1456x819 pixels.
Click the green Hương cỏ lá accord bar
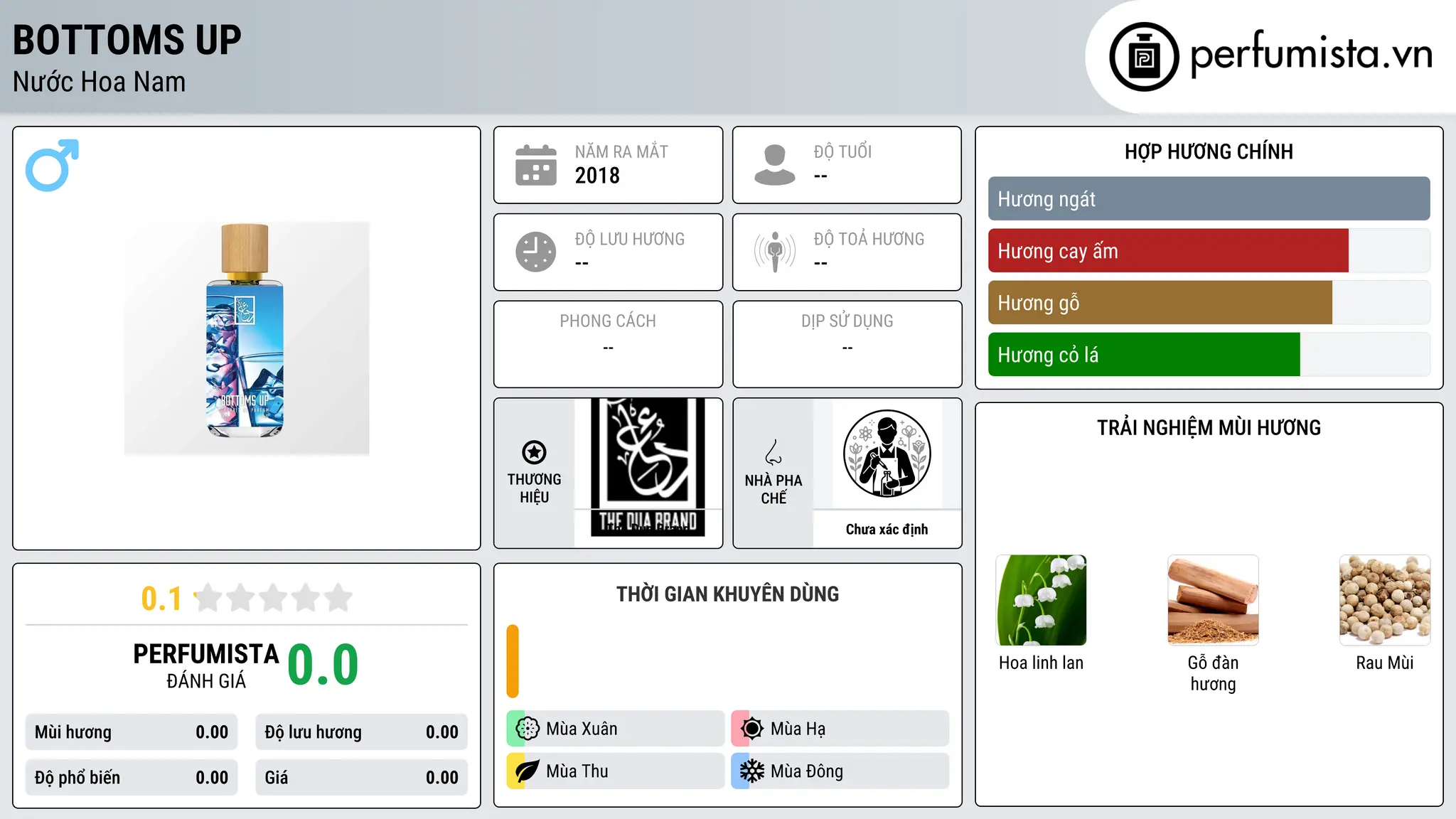click(1144, 354)
